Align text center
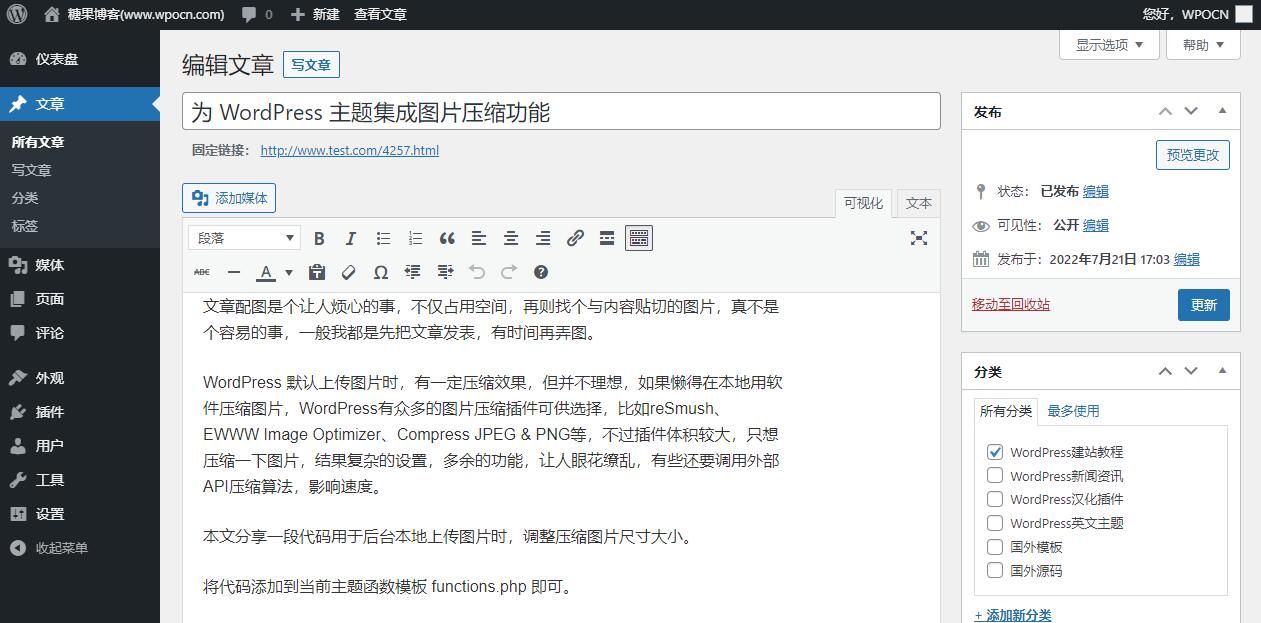 (511, 238)
